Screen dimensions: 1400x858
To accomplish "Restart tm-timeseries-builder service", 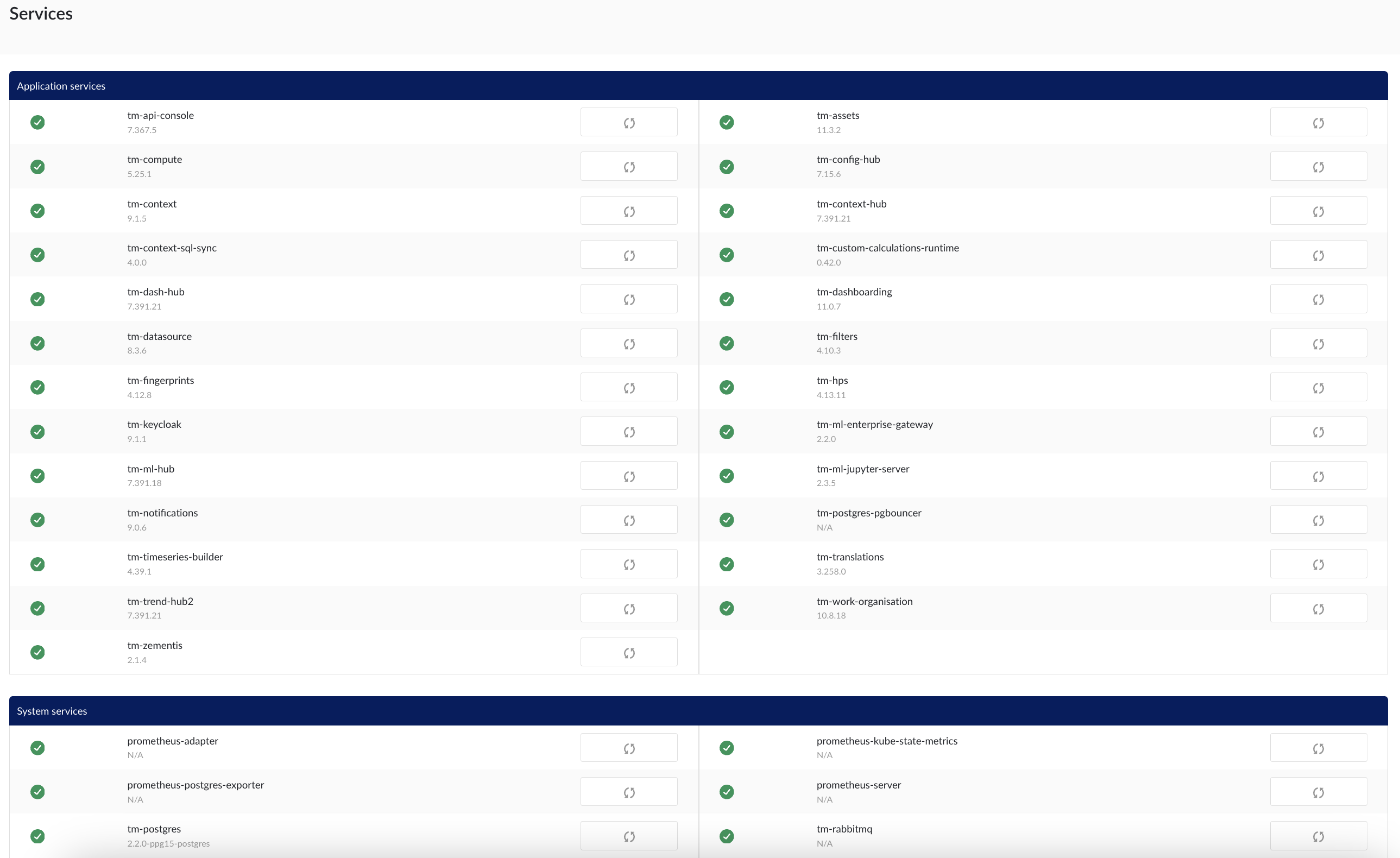I will (x=628, y=564).
